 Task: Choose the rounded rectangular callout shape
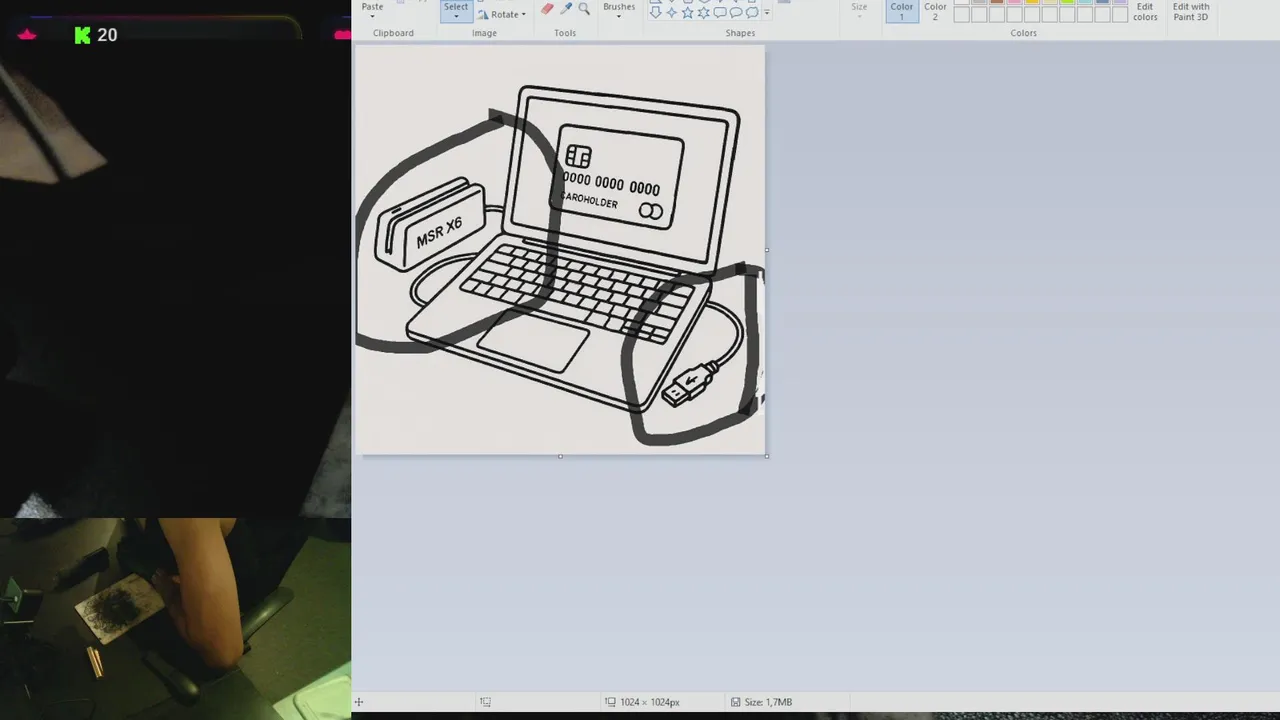pos(720,13)
